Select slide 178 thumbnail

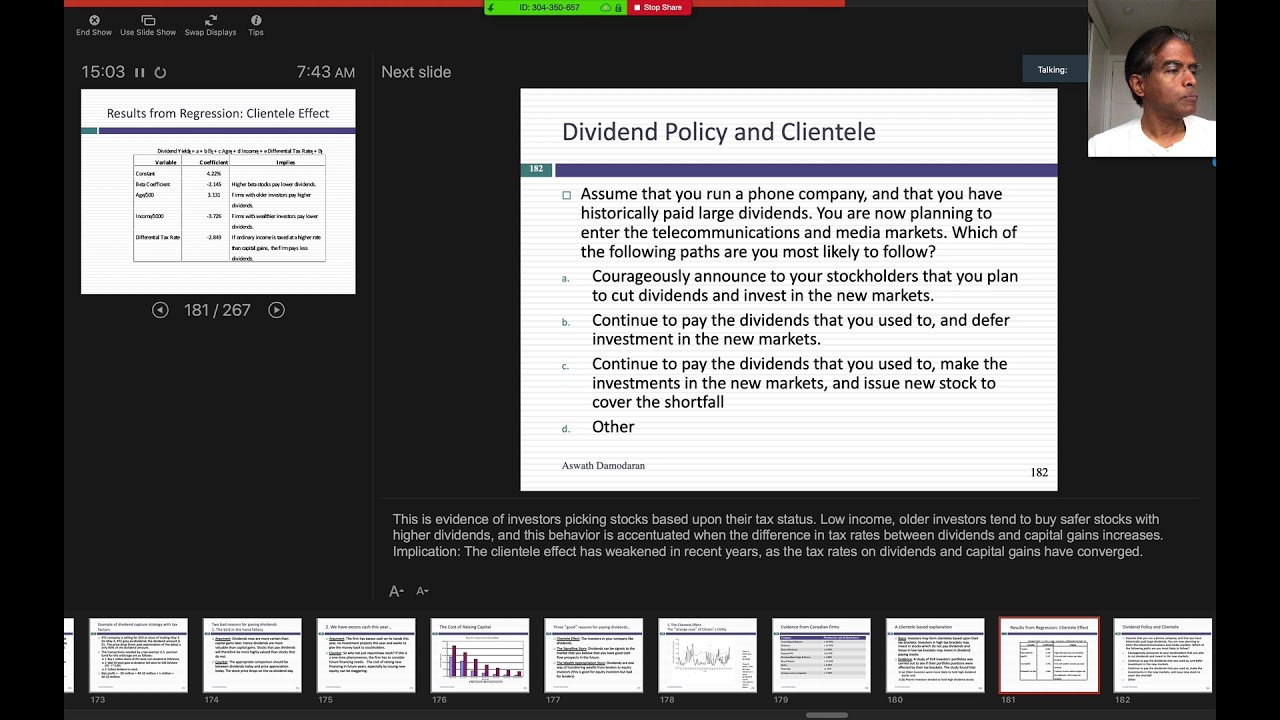click(x=708, y=655)
